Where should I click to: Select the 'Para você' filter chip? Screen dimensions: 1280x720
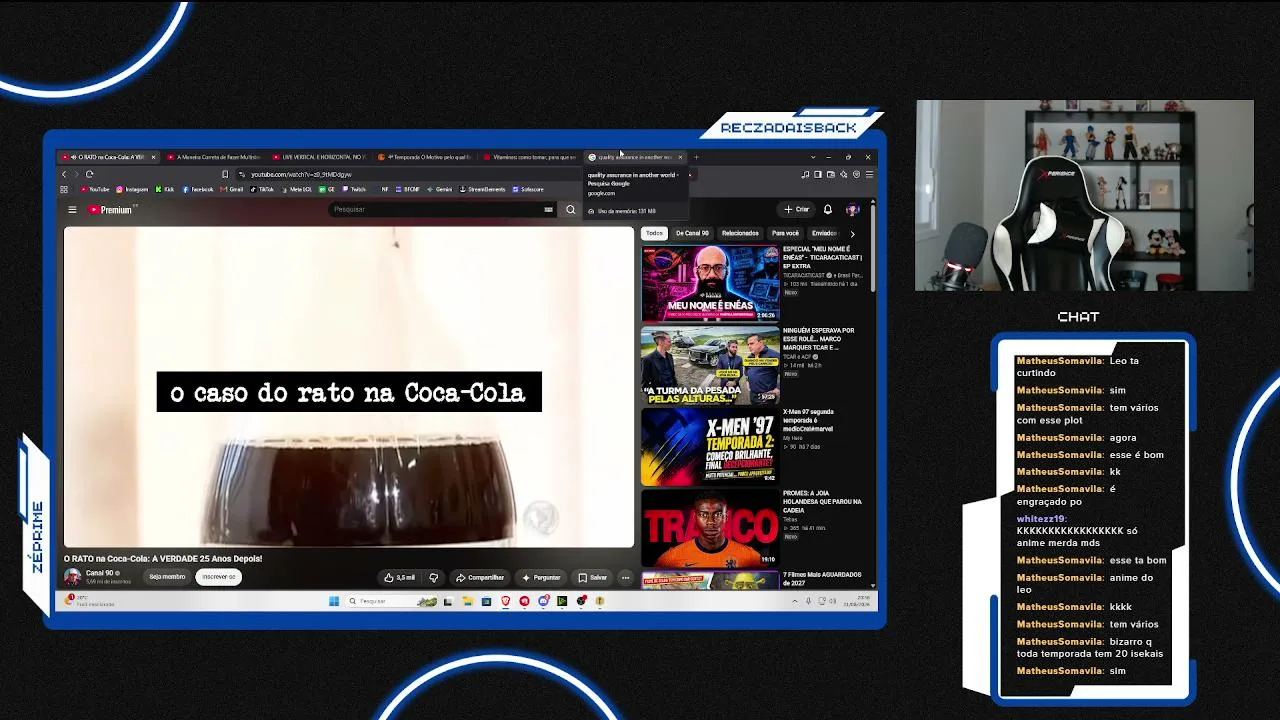(785, 233)
